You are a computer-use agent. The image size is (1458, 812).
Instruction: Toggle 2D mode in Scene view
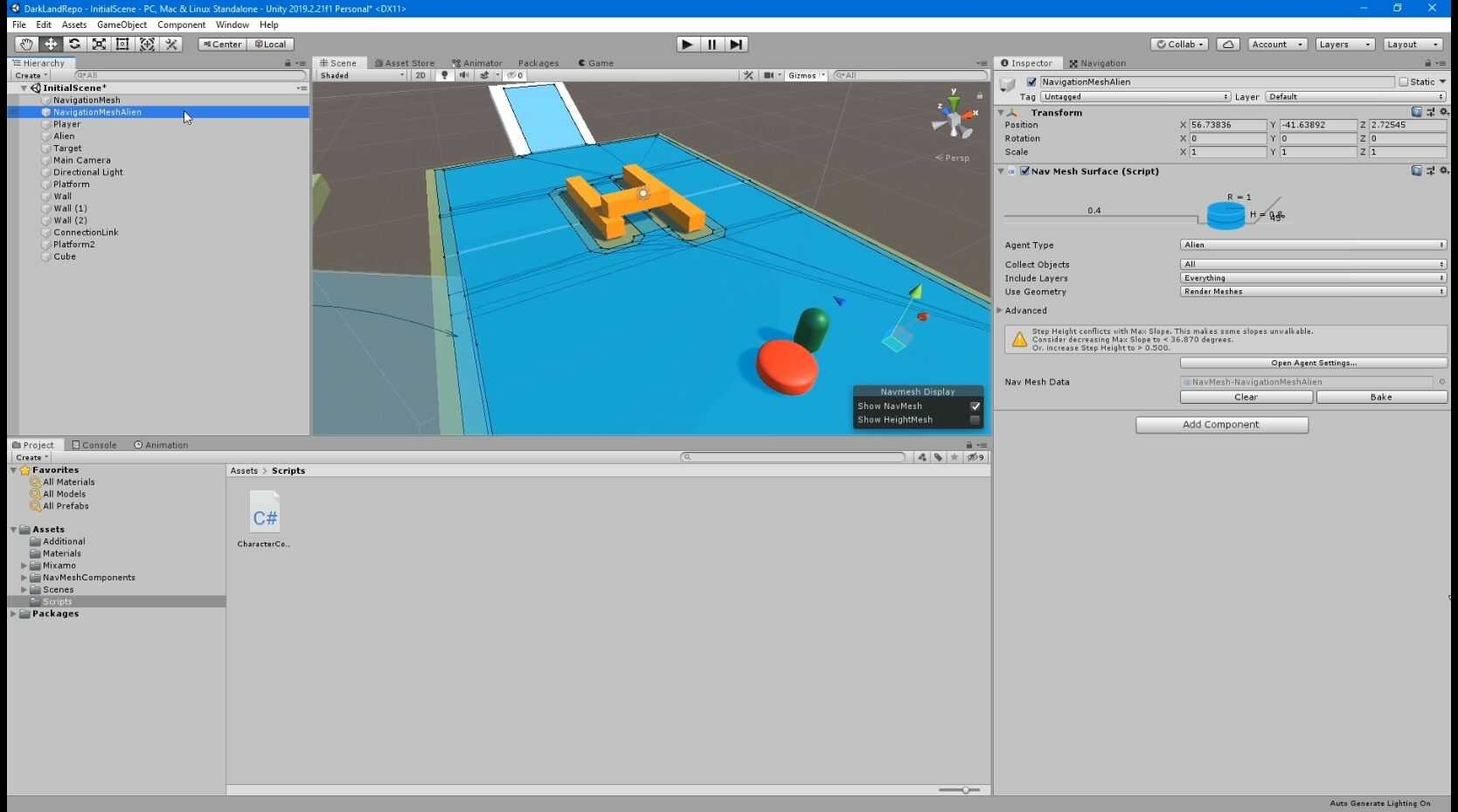[x=420, y=75]
